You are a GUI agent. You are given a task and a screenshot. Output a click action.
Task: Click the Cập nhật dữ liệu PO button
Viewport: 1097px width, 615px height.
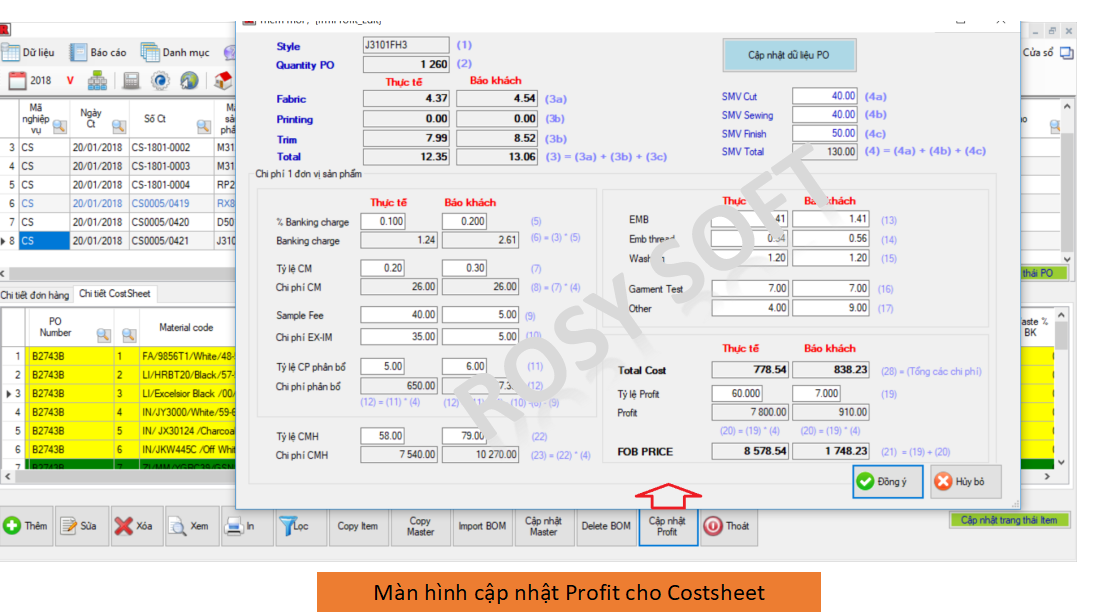point(789,55)
